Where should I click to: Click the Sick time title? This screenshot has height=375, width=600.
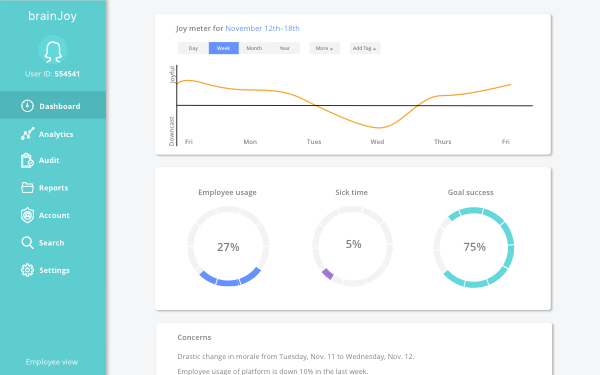(x=351, y=192)
